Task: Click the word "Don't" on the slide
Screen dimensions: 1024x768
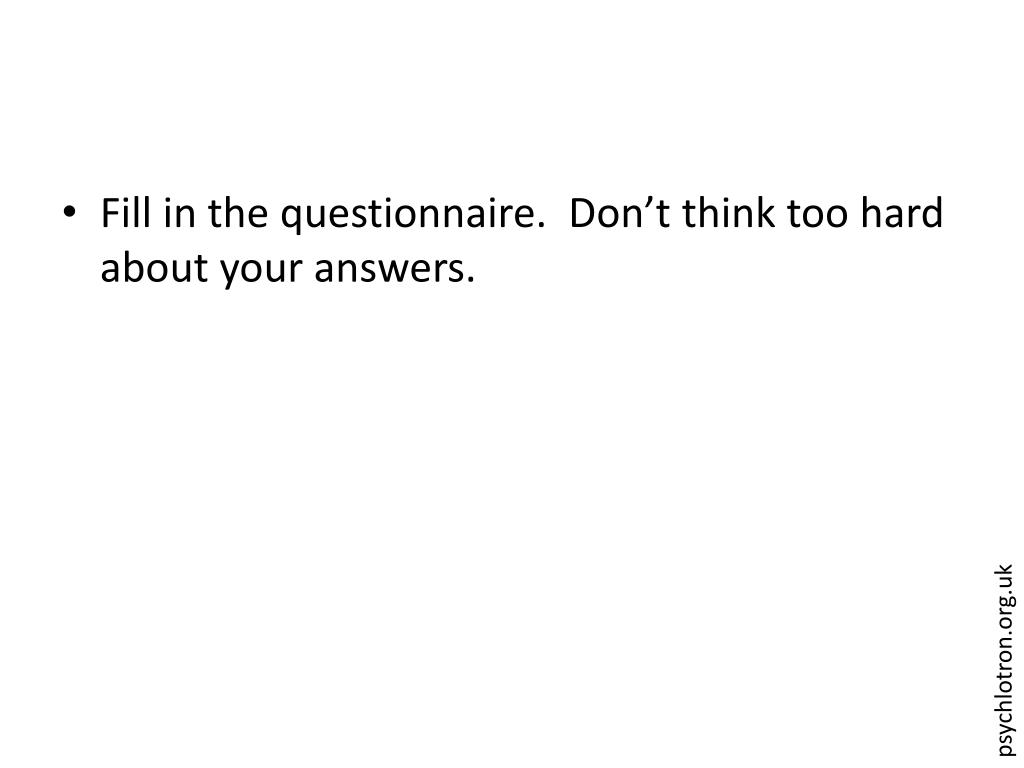Action: point(619,212)
